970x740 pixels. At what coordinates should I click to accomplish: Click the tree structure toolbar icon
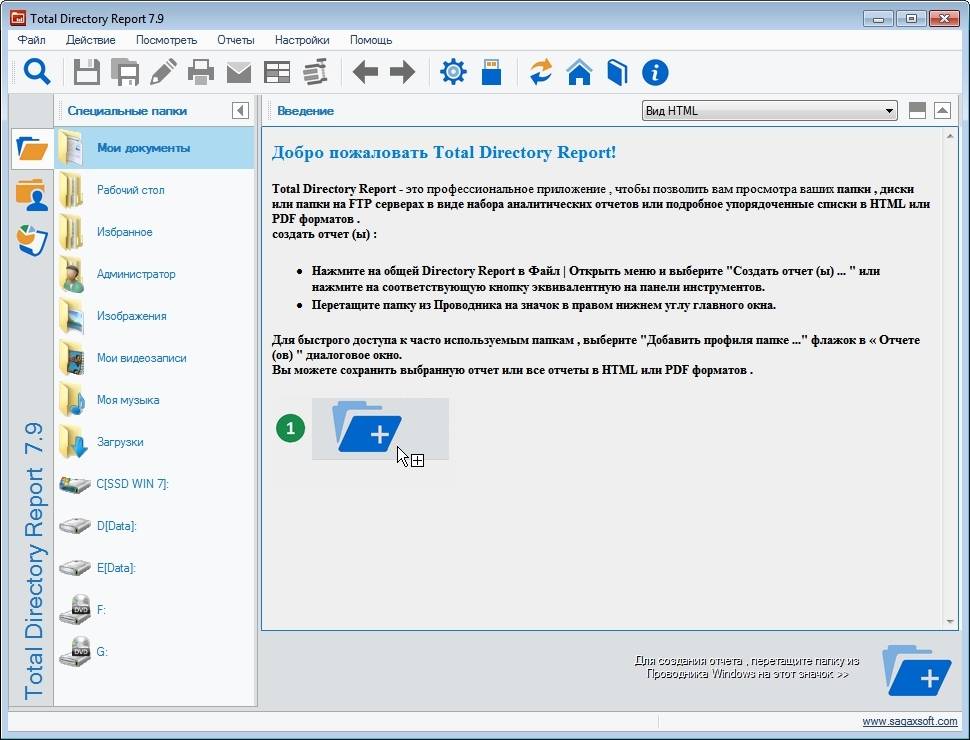click(x=315, y=72)
